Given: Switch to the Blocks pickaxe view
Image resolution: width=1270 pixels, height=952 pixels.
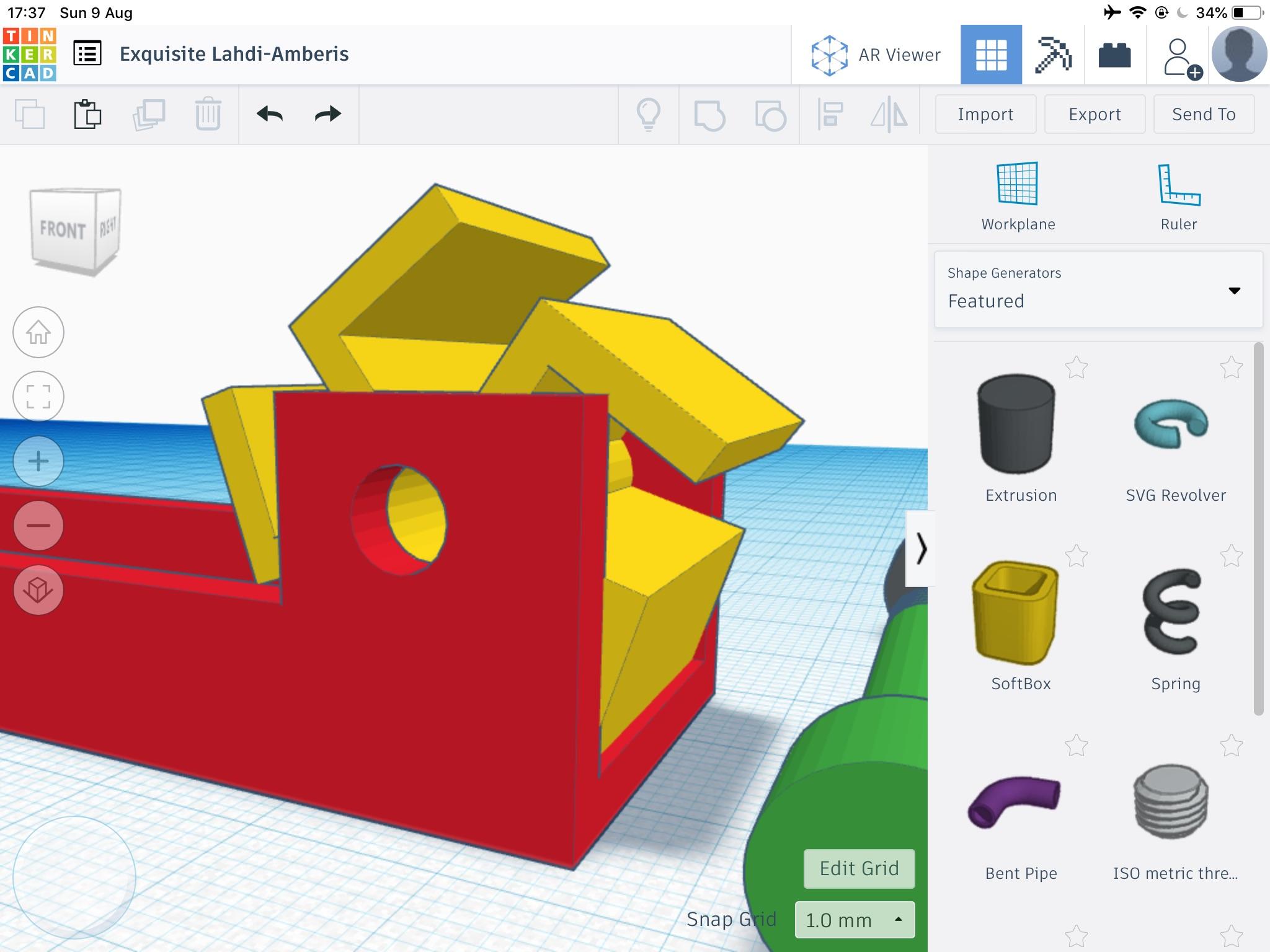Looking at the screenshot, I should tap(1053, 55).
